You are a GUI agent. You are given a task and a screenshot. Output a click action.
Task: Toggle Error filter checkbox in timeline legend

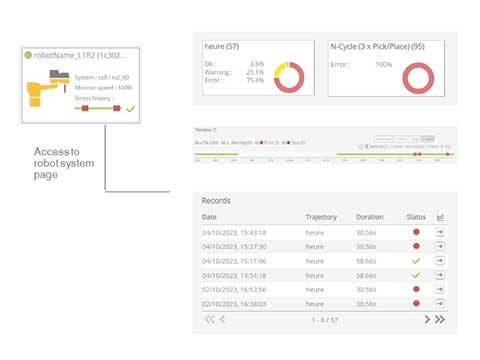click(257, 143)
